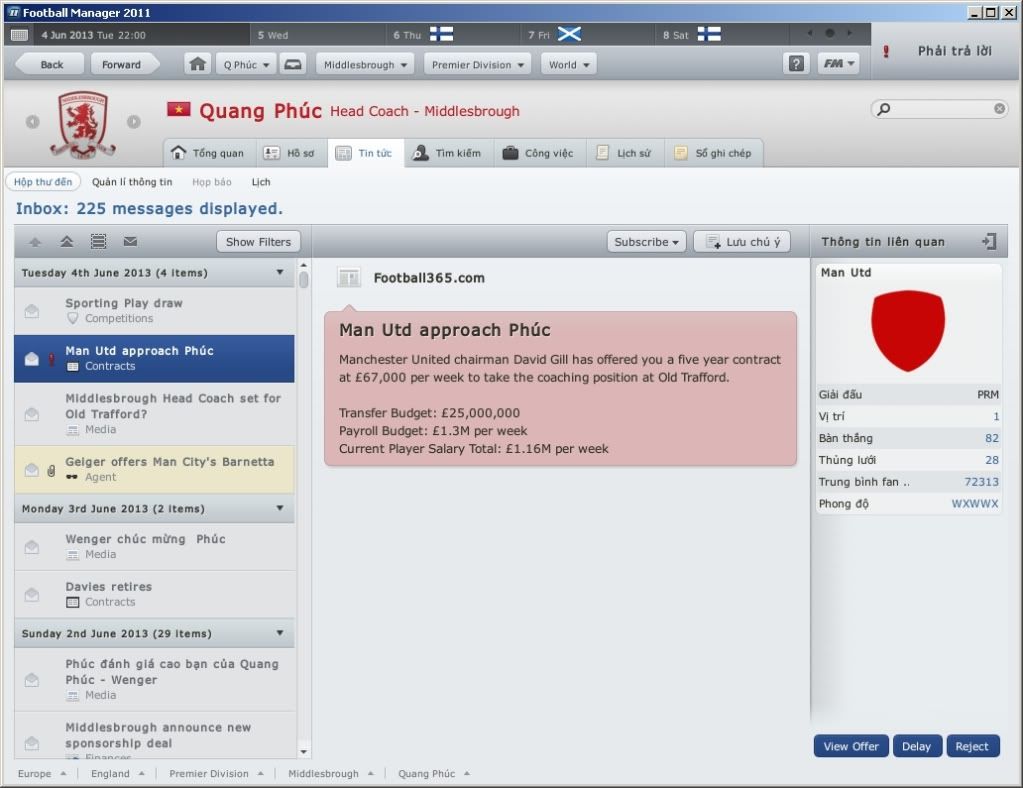The width and height of the screenshot is (1023, 788).
Task: Click the Middlesbrough club crest
Action: pos(83,125)
